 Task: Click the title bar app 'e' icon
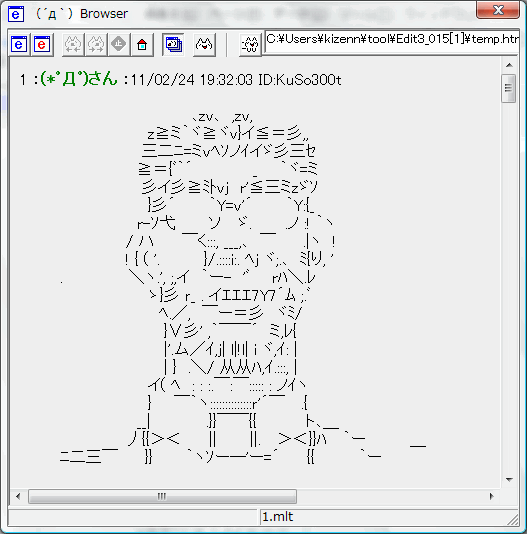(16, 14)
